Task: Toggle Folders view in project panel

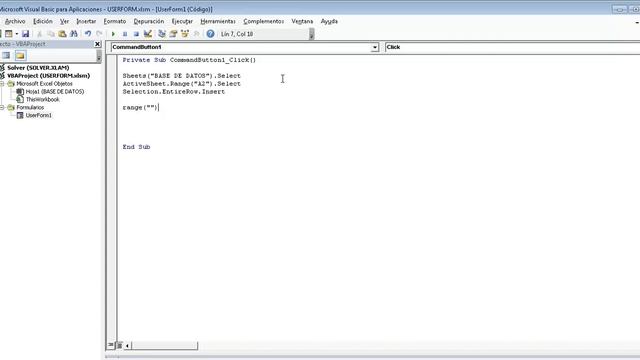Action: 20,56
